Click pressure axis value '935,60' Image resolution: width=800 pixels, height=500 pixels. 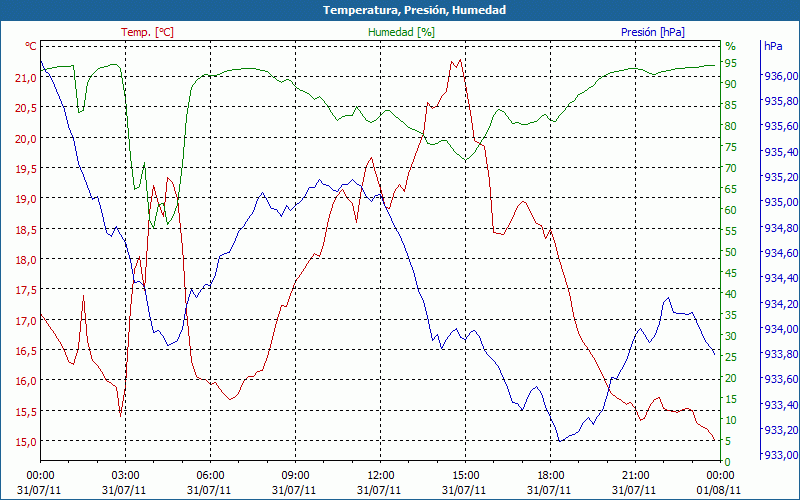pos(779,127)
